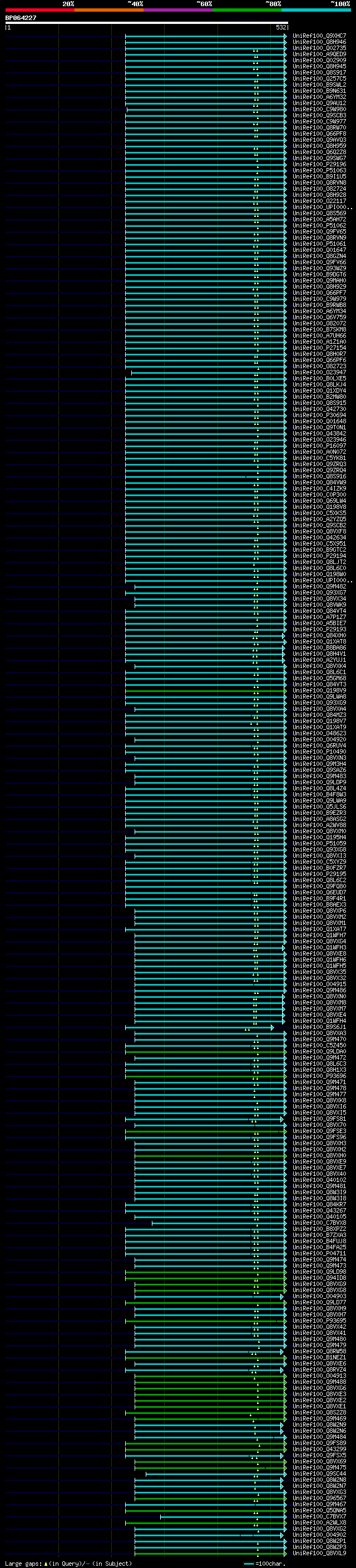The height and width of the screenshot is (1568, 356).
Task: Open hit UniRef100_Q8H946
Action: [319, 42]
